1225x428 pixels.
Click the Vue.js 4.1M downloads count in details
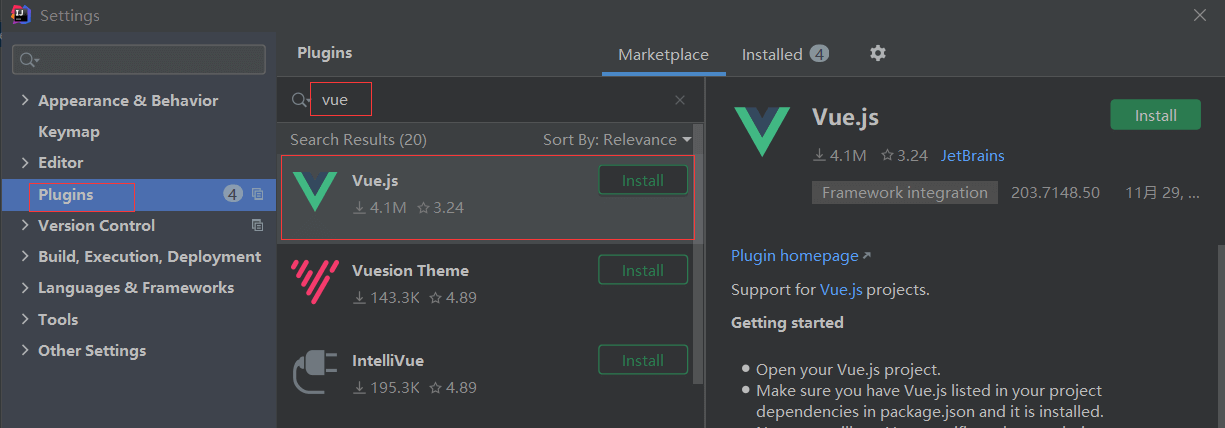839,156
